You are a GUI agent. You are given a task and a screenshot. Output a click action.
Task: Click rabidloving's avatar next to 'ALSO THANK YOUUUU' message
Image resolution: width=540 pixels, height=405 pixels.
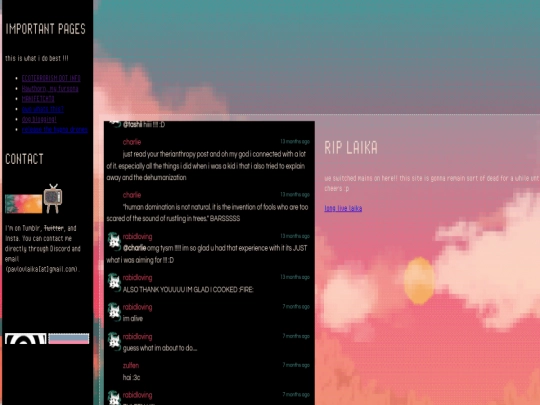(x=114, y=282)
